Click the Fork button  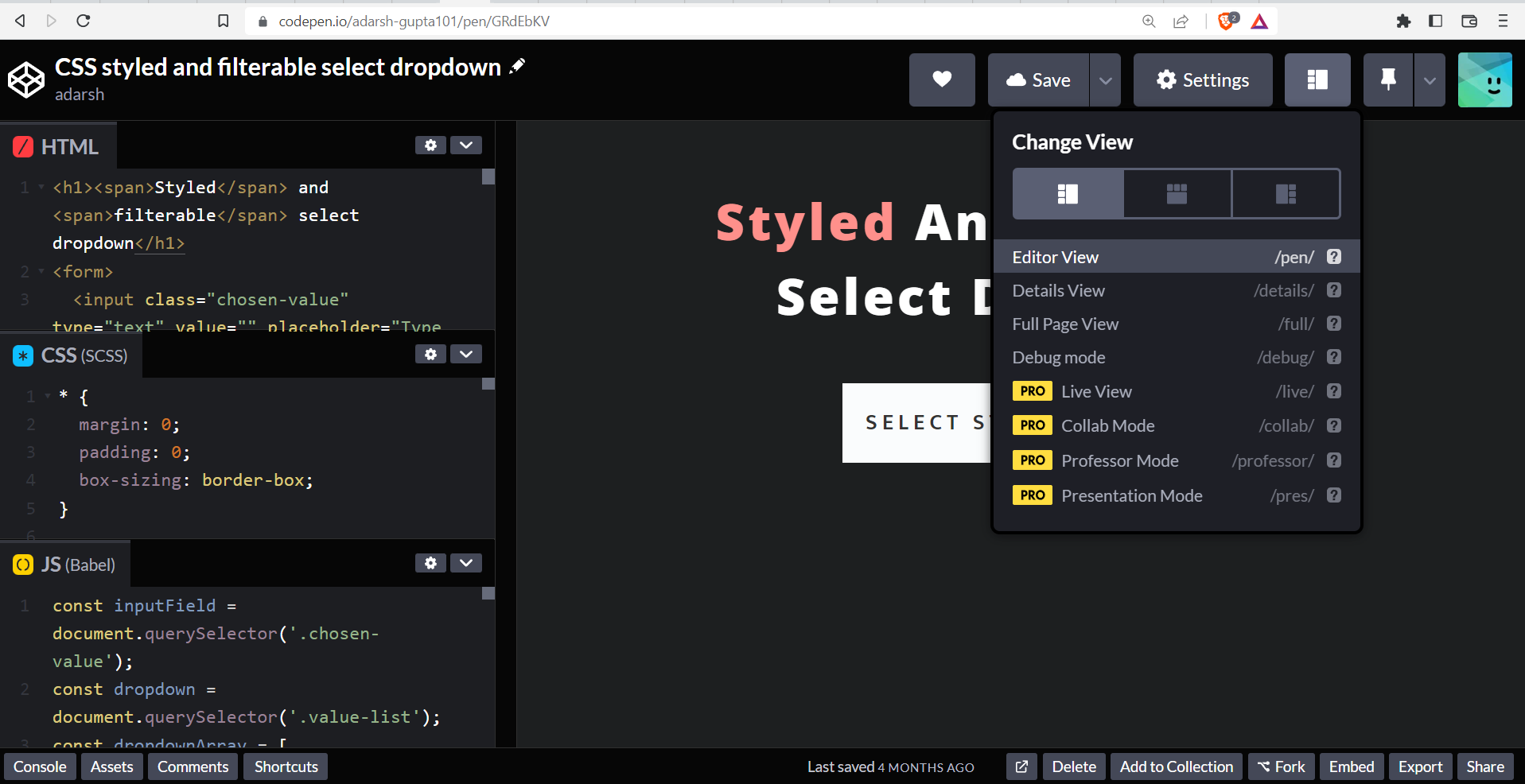[1281, 767]
